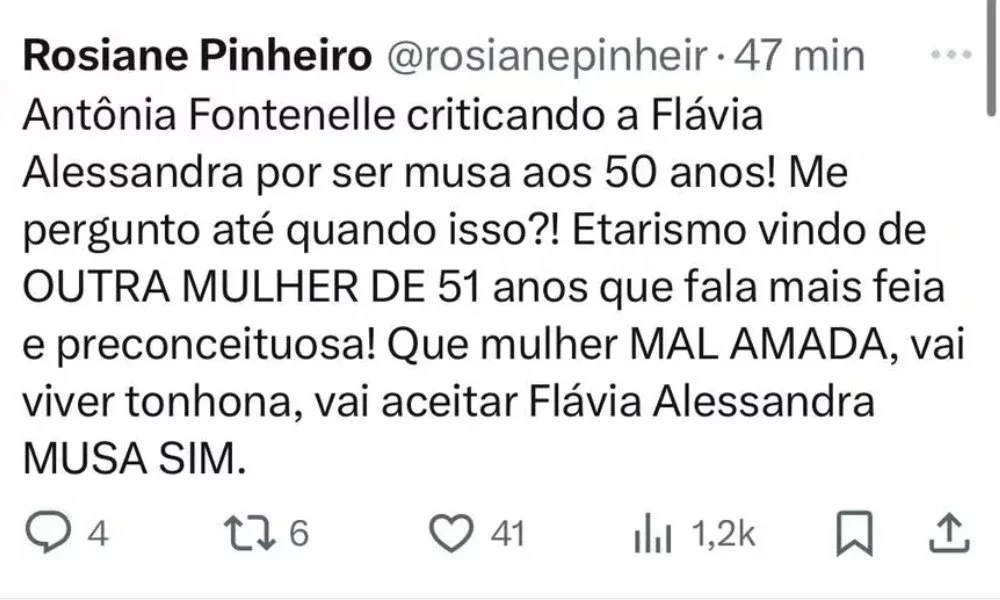Click the 1,2k views count
The width and height of the screenshot is (1000, 600).
[x=723, y=536]
